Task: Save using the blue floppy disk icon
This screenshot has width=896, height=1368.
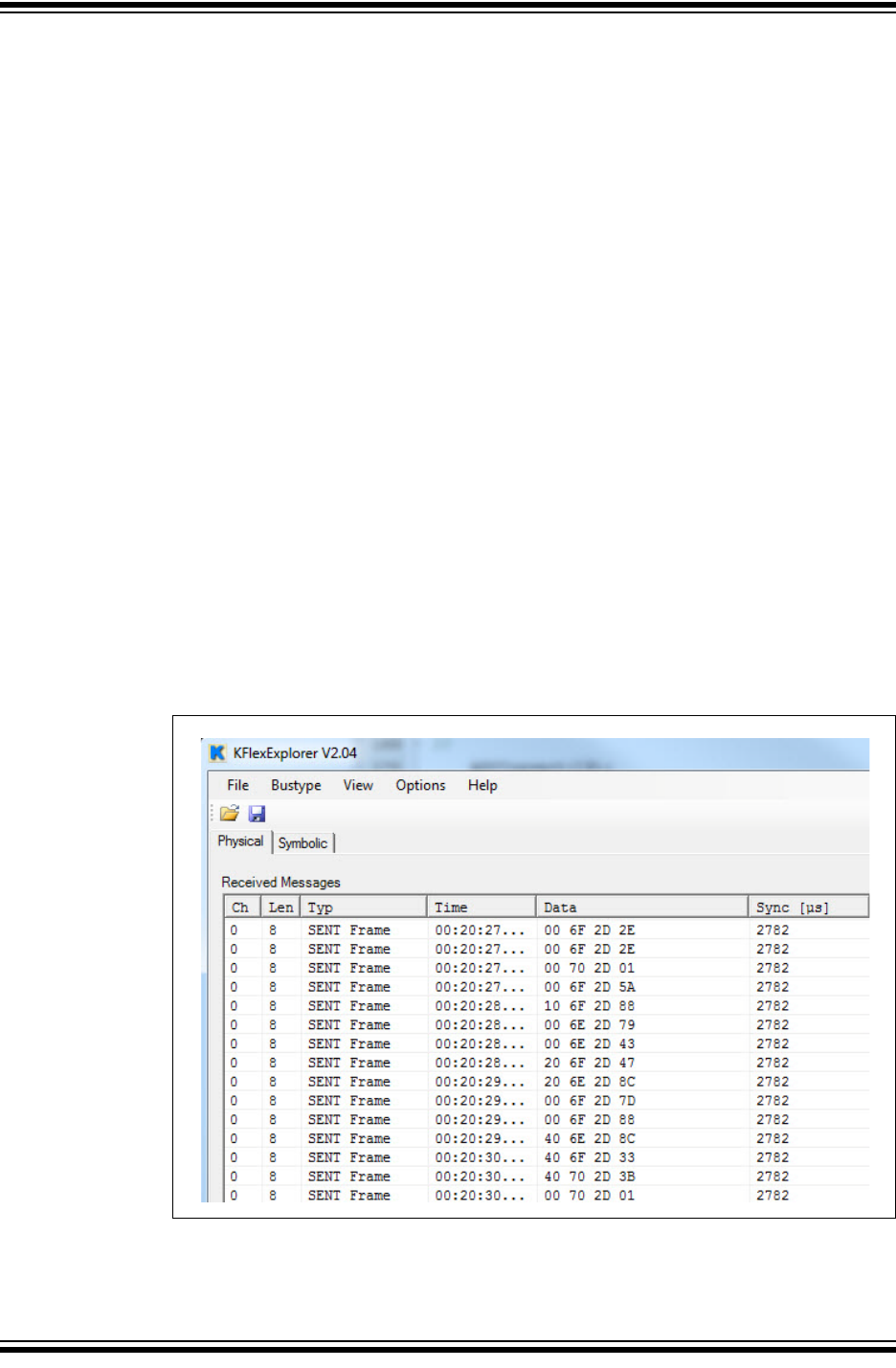Action: point(257,814)
